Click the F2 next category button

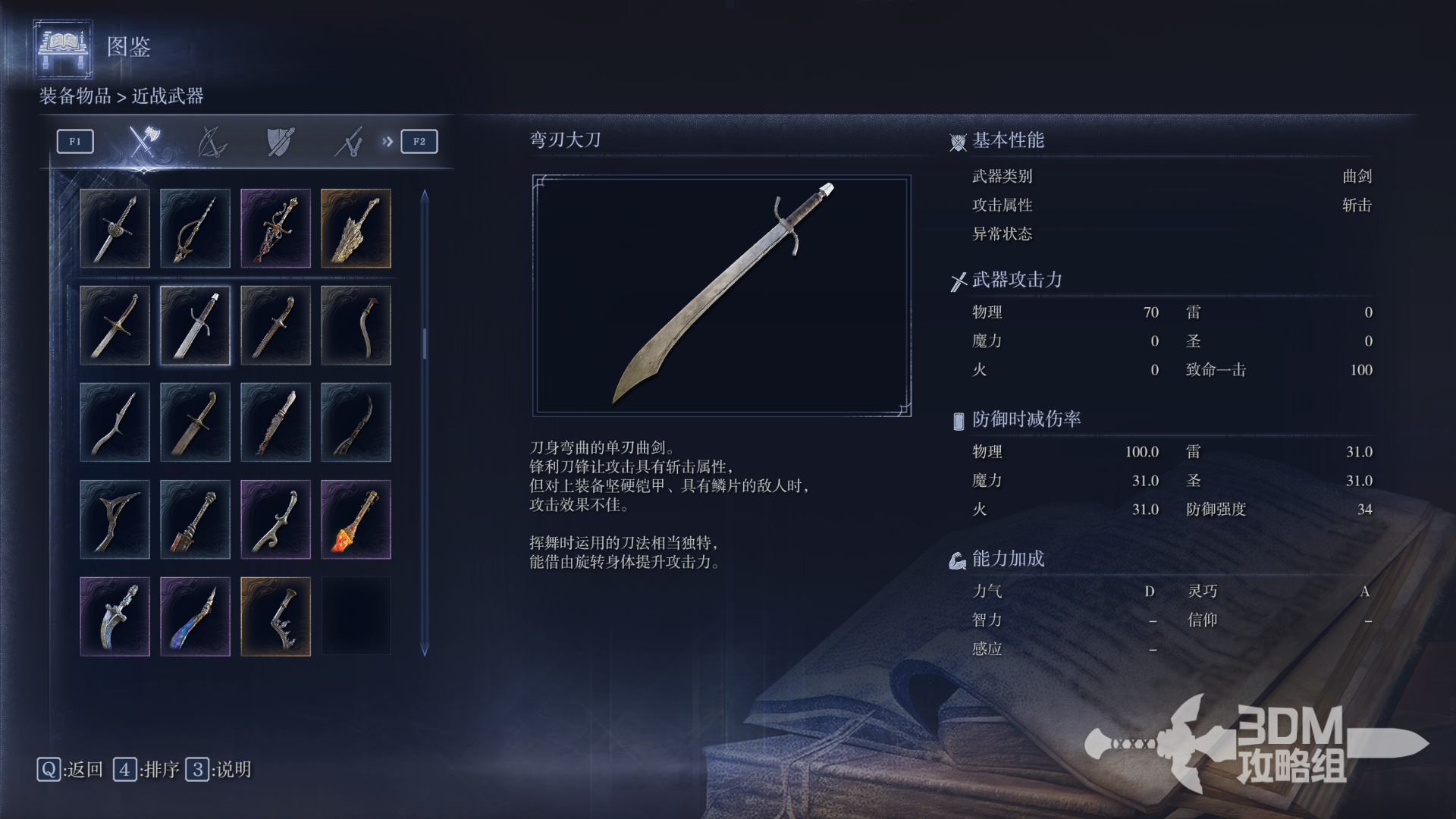[x=419, y=142]
